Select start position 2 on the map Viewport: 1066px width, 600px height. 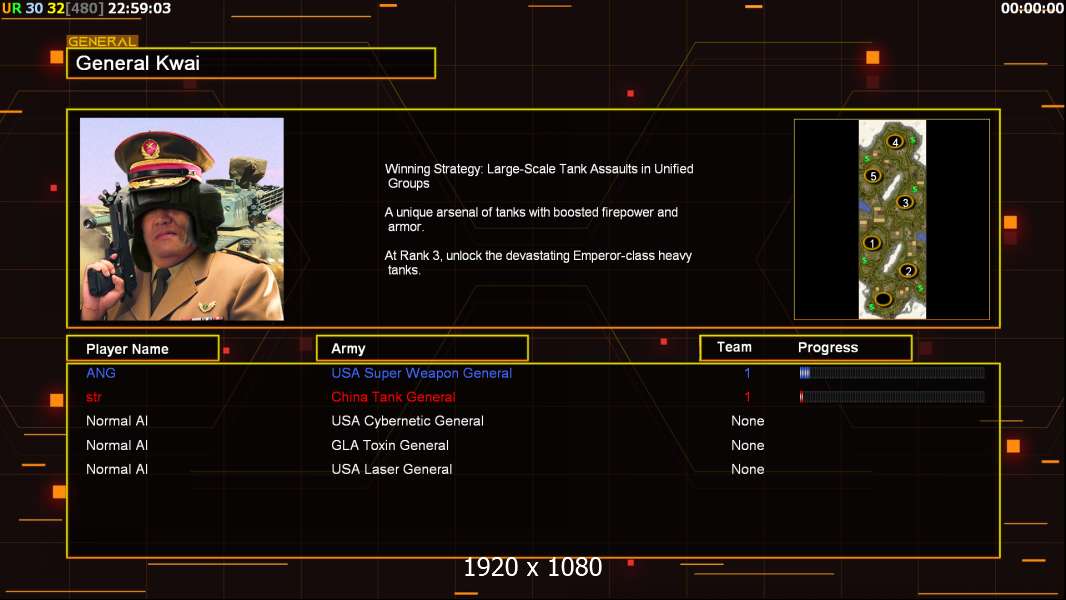pyautogui.click(x=908, y=270)
